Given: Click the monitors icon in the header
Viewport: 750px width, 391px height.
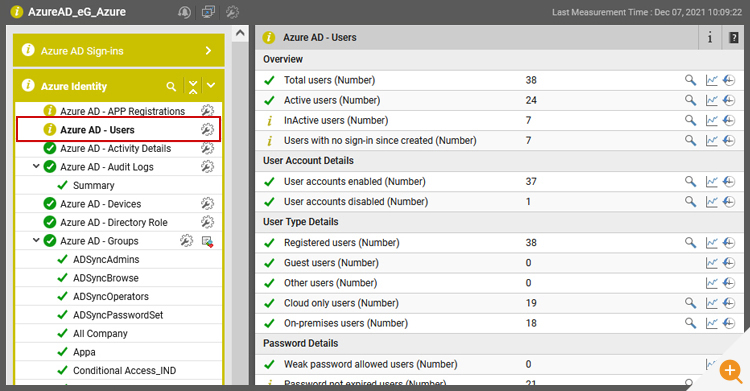Looking at the screenshot, I should point(208,12).
